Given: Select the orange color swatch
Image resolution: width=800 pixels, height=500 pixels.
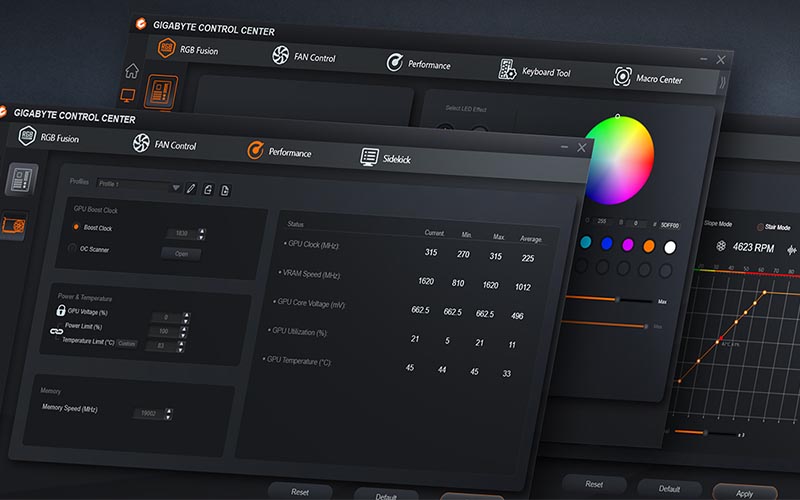Looking at the screenshot, I should pos(648,246).
